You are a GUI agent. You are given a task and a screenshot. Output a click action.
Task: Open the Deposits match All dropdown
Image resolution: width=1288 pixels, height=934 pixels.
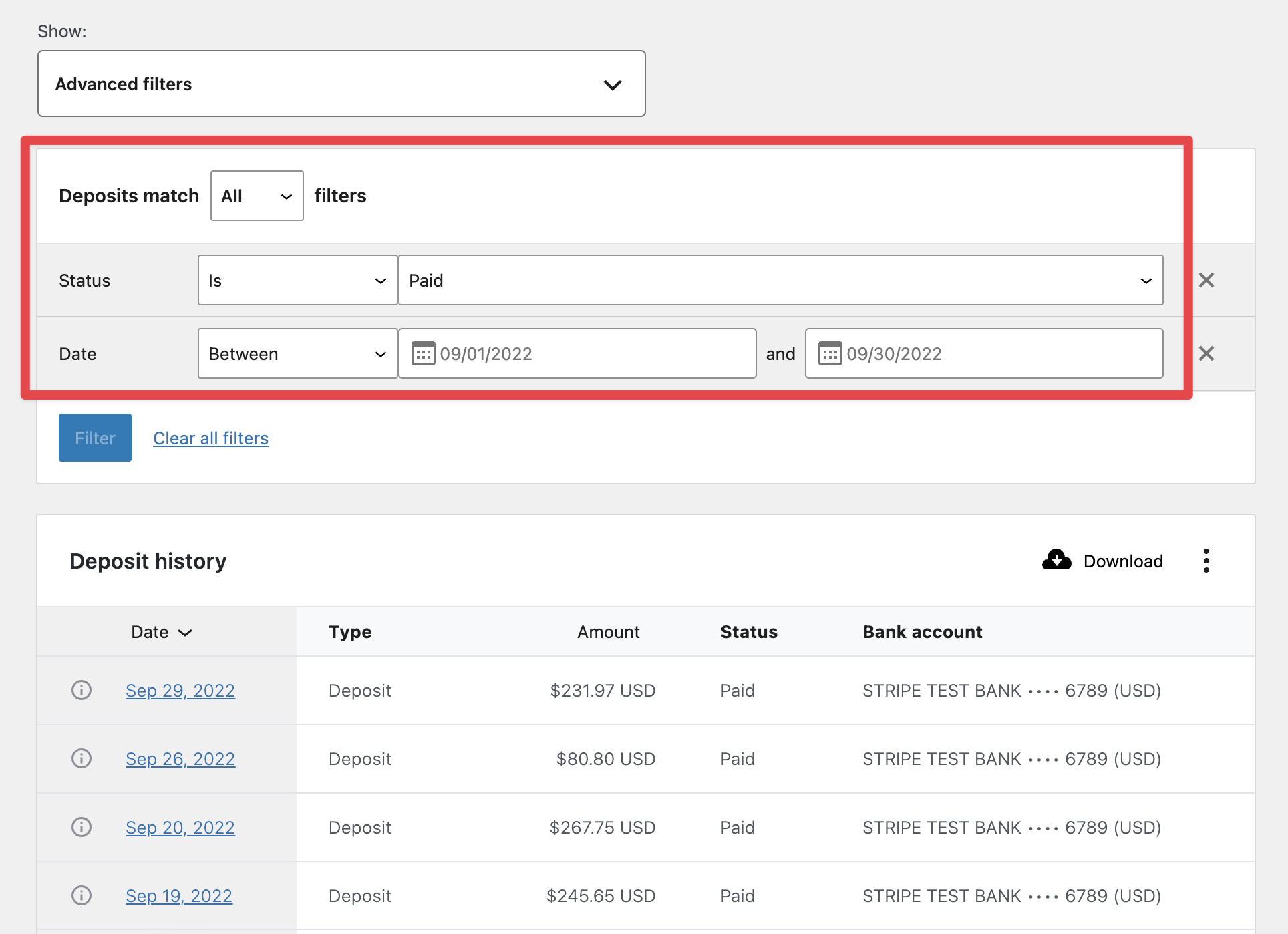coord(257,196)
